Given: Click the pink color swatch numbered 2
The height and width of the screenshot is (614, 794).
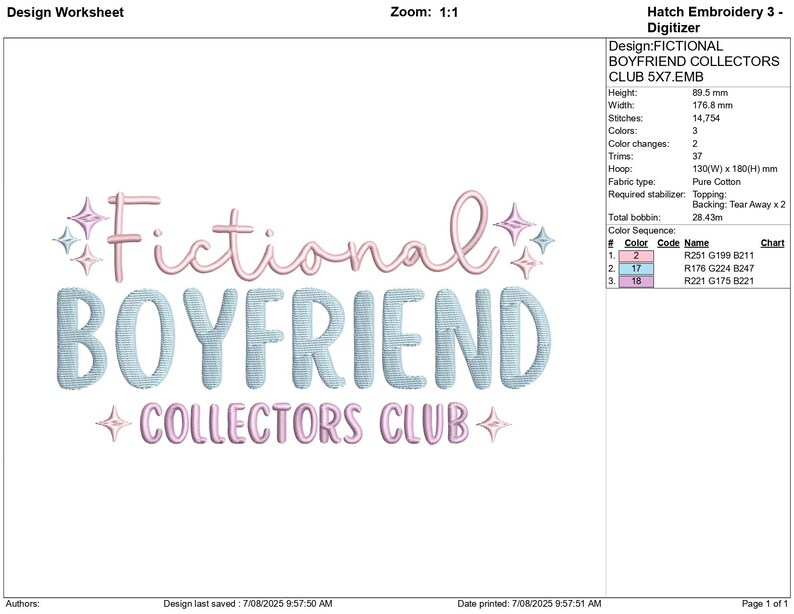Looking at the screenshot, I should (x=636, y=256).
